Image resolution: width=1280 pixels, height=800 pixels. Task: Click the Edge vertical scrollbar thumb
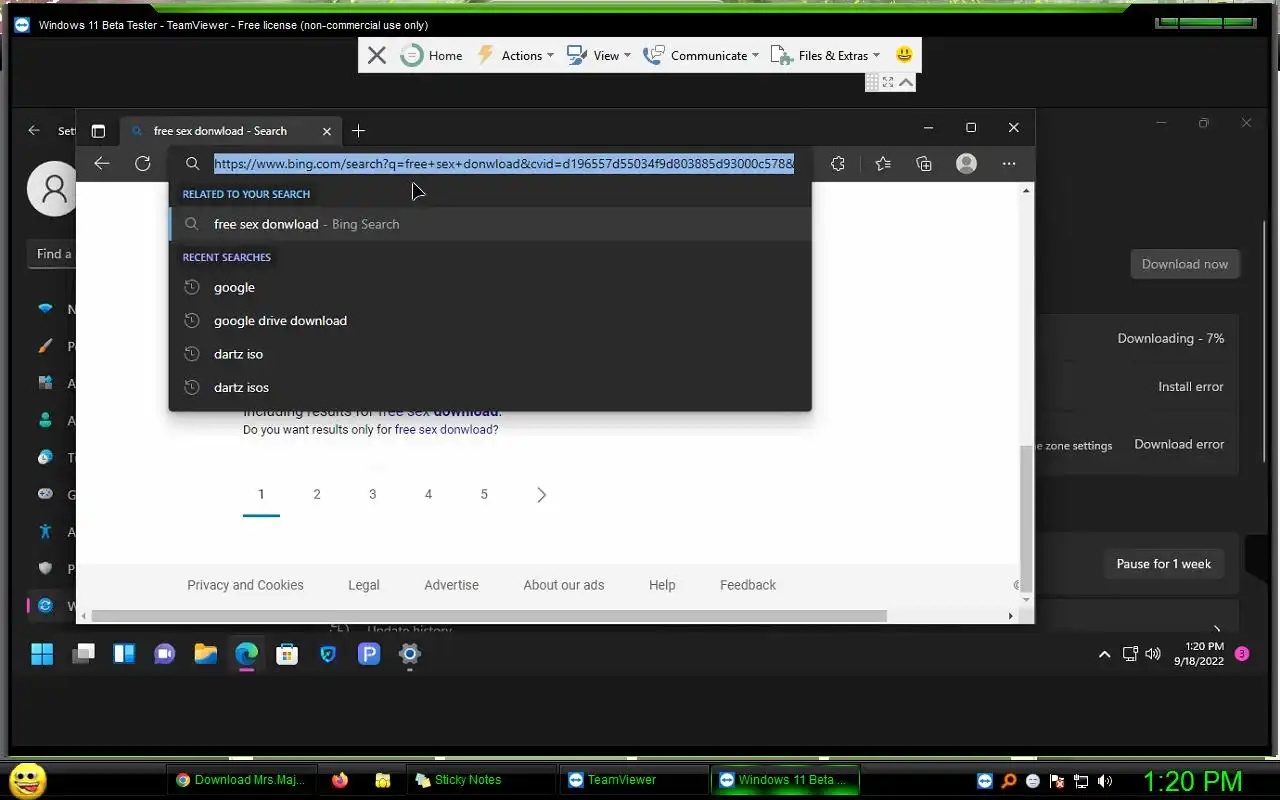tap(1025, 518)
